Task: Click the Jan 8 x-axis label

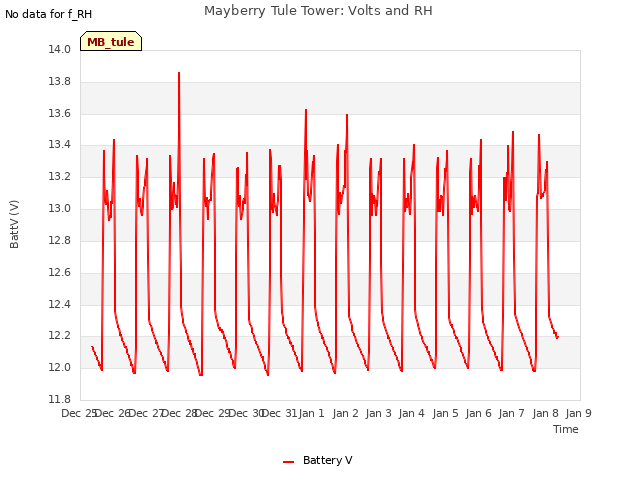Action: click(545, 413)
